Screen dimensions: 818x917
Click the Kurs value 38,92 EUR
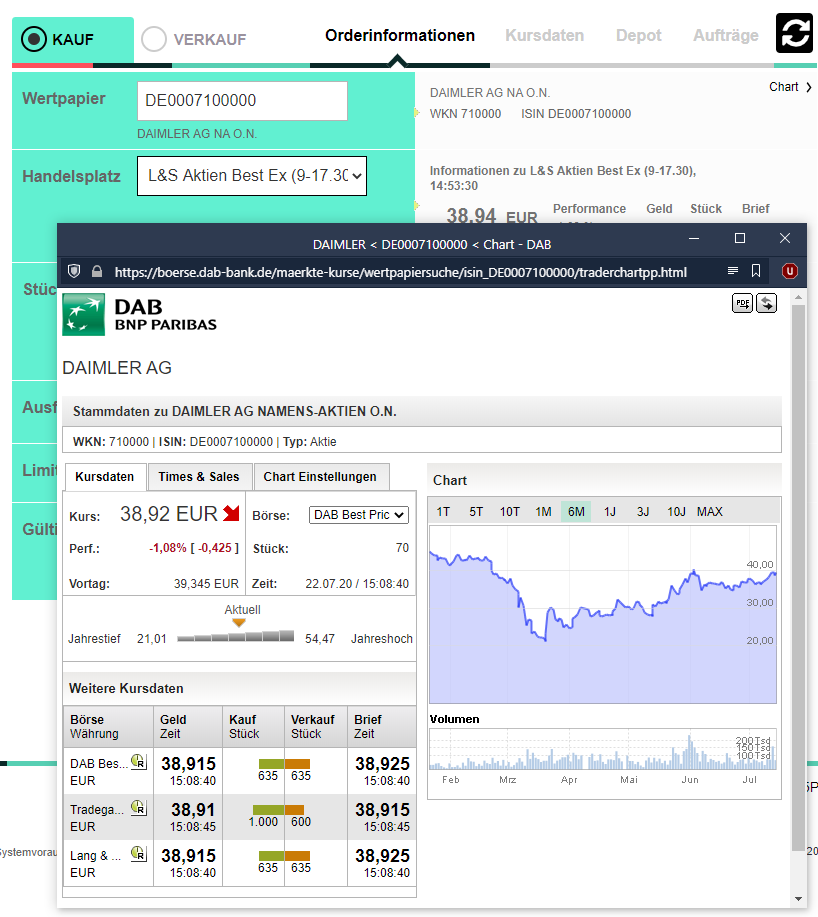(169, 514)
